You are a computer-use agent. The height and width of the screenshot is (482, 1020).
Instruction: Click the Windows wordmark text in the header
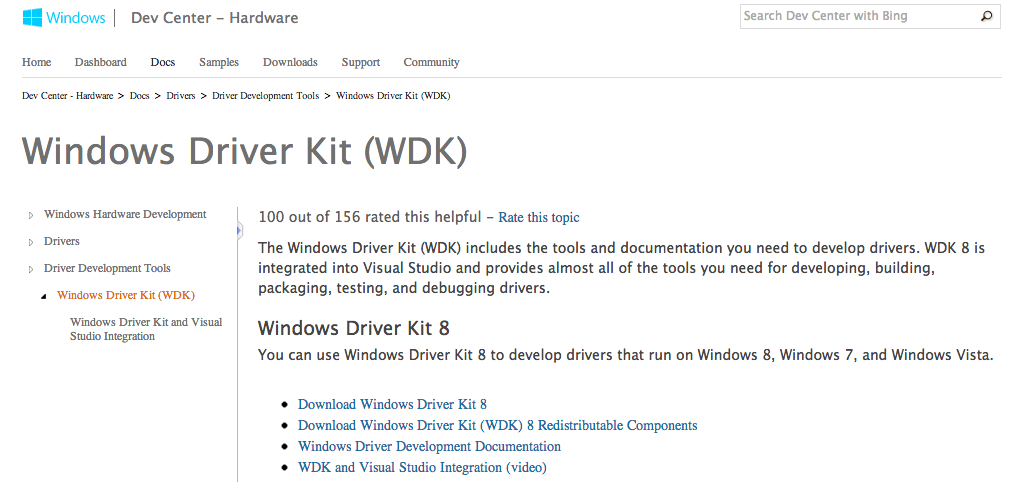pos(75,18)
